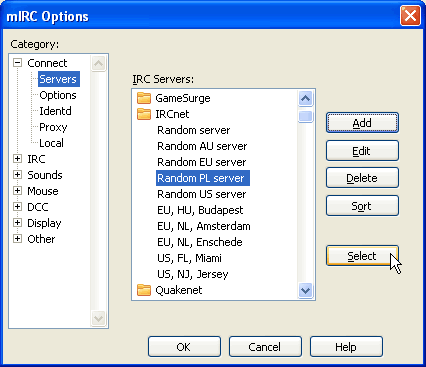Click the Cancel button

click(x=265, y=347)
